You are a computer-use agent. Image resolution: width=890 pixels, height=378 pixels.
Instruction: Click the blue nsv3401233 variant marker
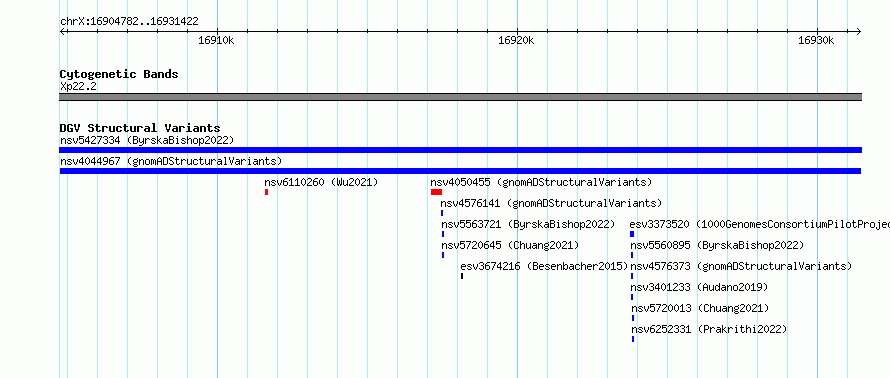point(632,297)
